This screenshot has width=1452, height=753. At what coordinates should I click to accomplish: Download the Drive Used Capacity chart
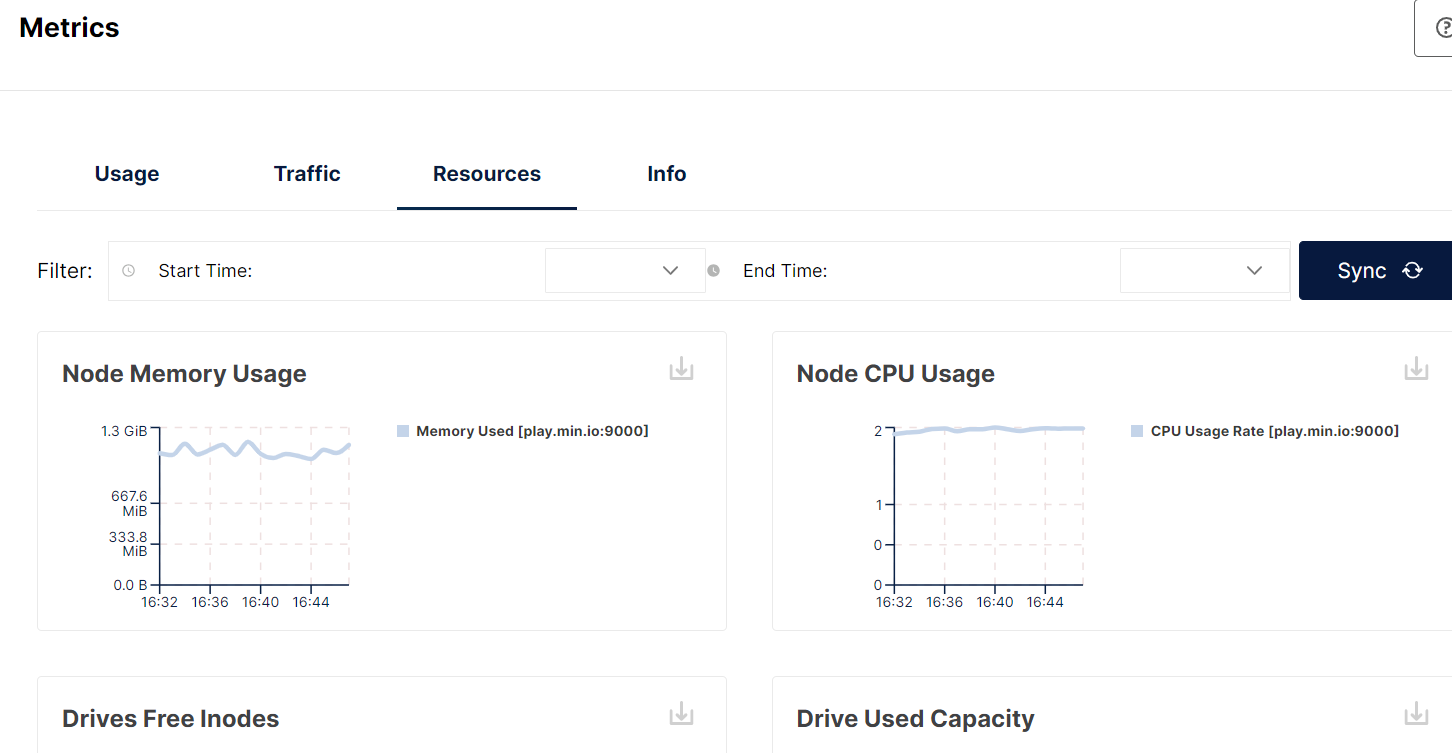pyautogui.click(x=1416, y=714)
